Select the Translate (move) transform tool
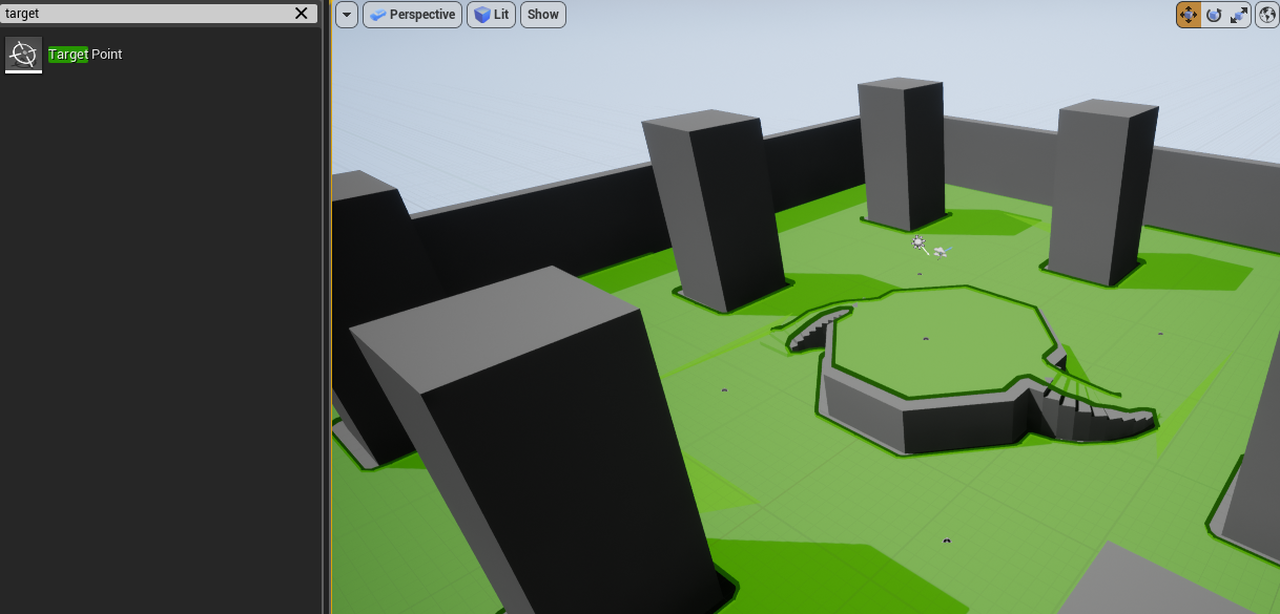Image resolution: width=1280 pixels, height=614 pixels. [1188, 15]
